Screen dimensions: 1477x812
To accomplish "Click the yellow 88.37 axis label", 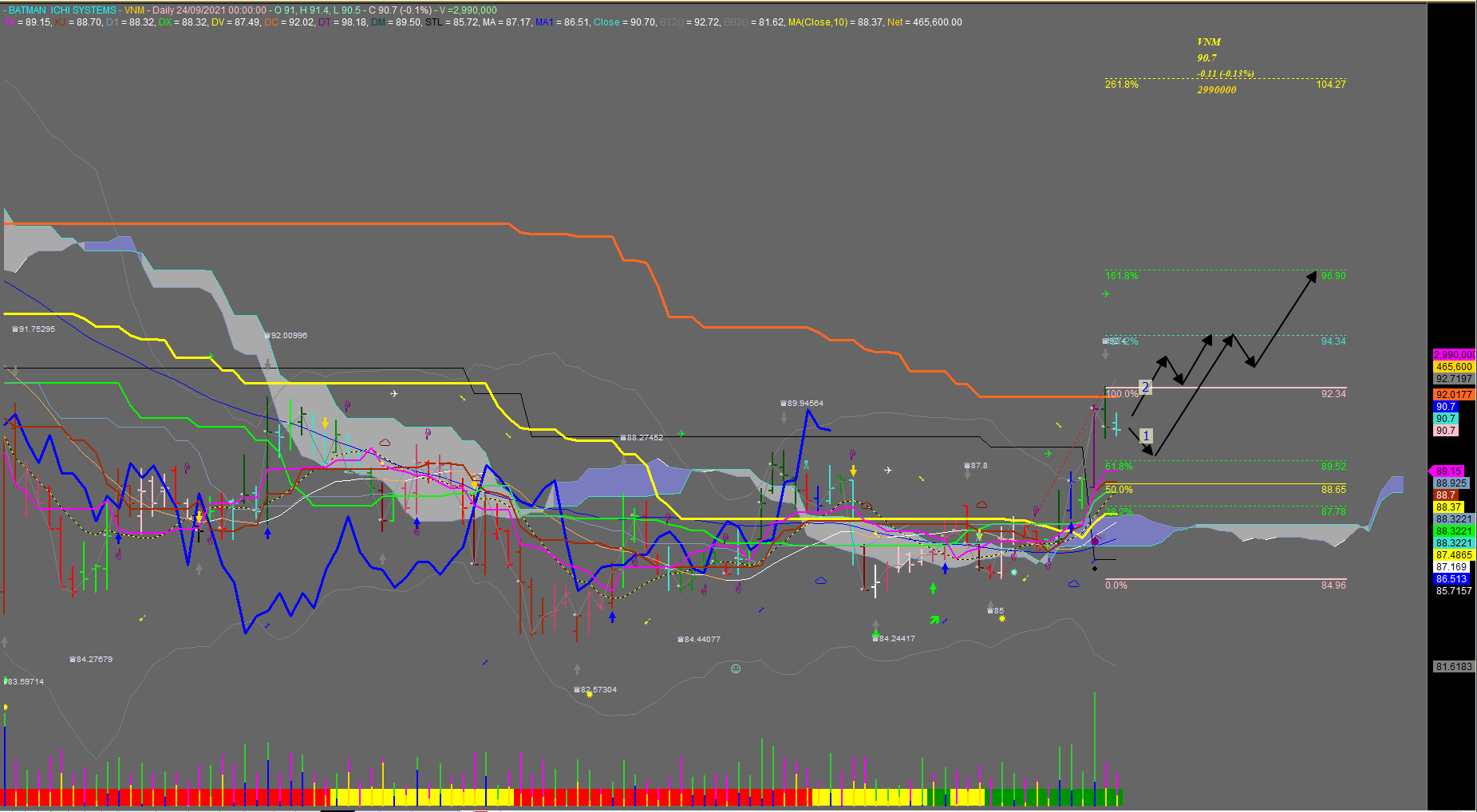I will (x=1448, y=507).
